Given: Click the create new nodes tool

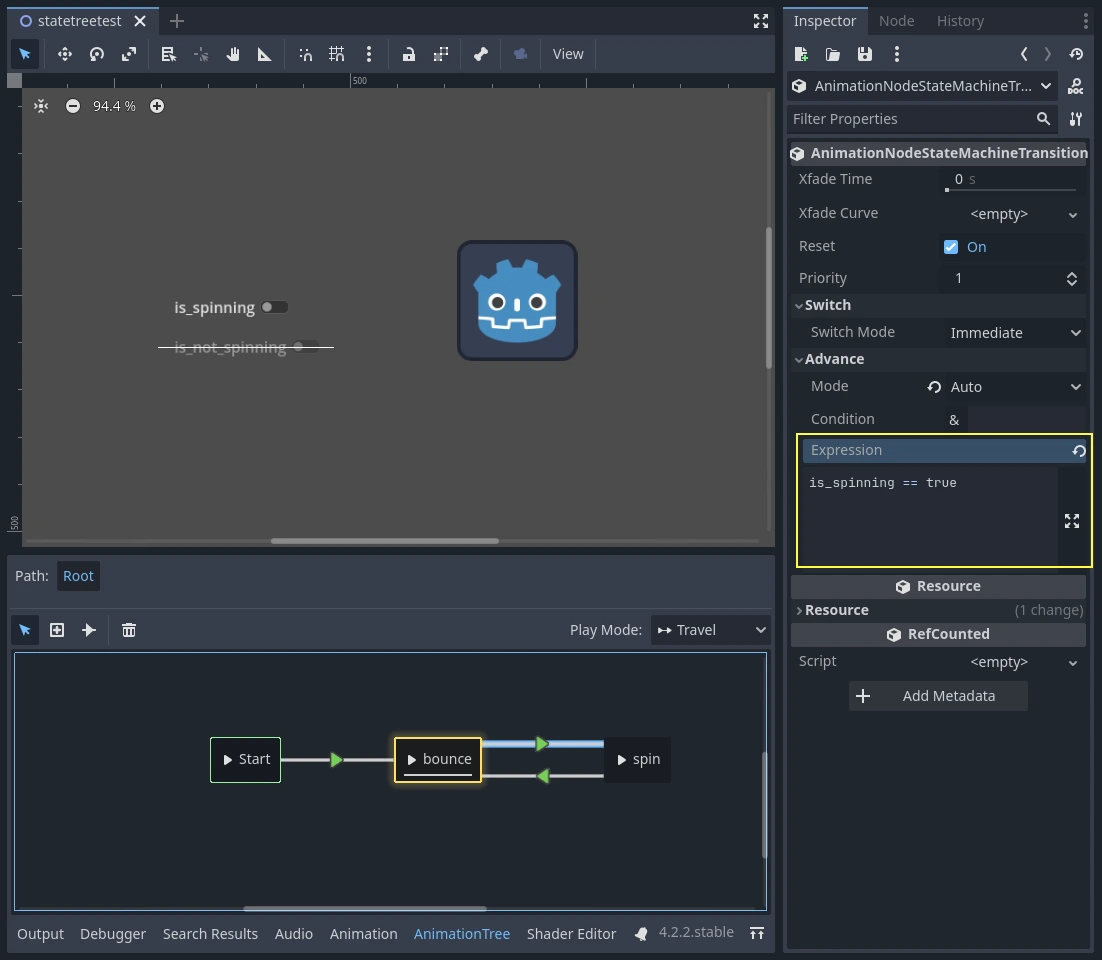Looking at the screenshot, I should (57, 630).
